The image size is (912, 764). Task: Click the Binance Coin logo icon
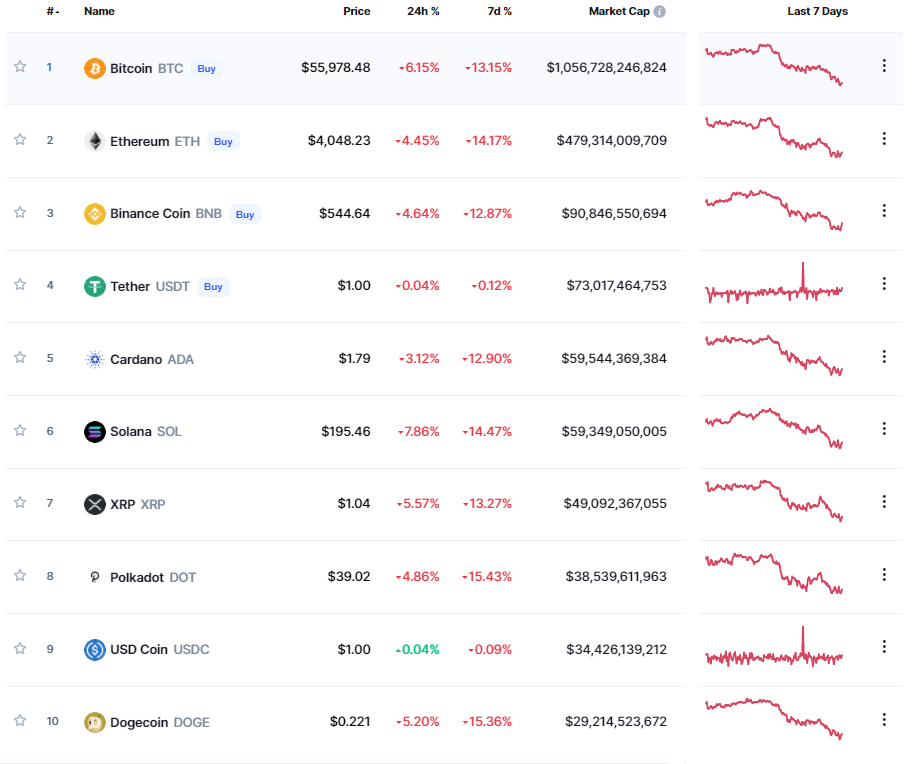tap(95, 214)
